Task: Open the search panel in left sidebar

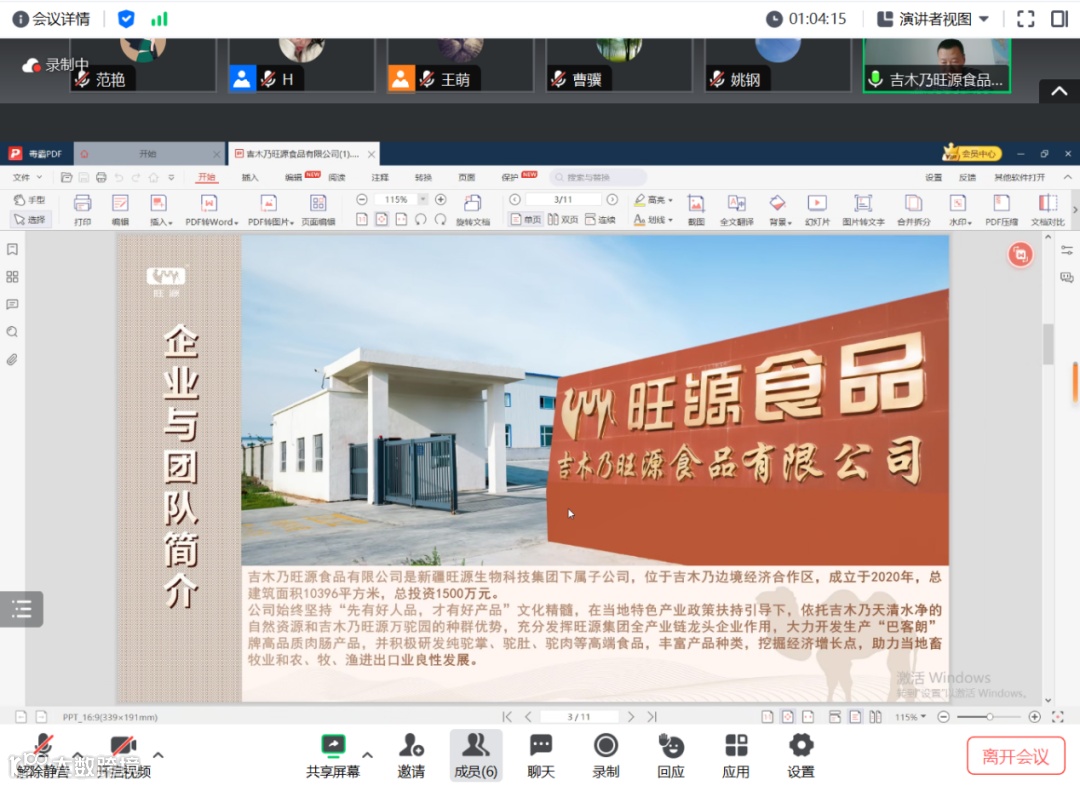Action: pos(12,332)
